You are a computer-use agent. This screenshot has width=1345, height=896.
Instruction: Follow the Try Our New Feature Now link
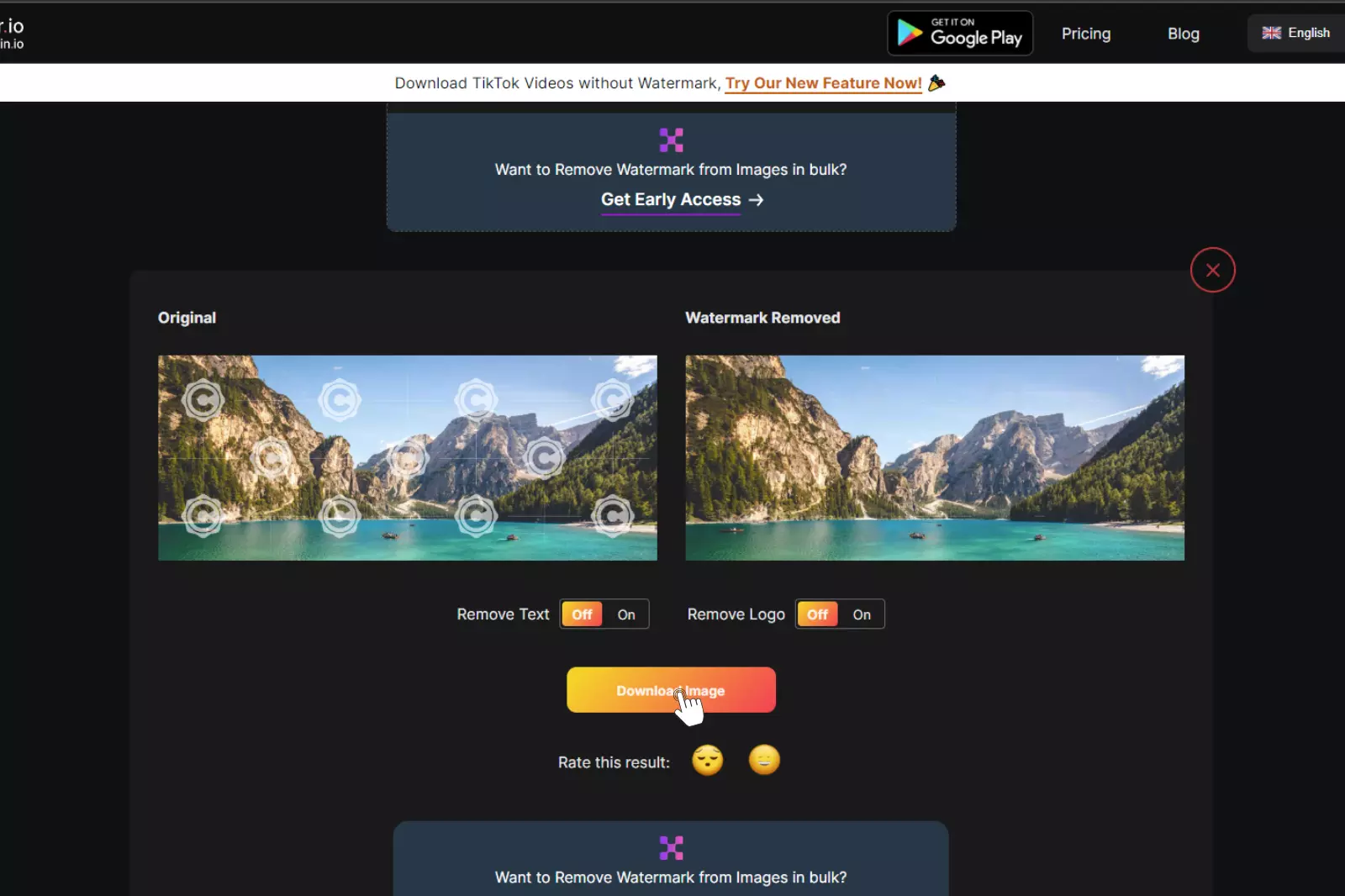(824, 83)
